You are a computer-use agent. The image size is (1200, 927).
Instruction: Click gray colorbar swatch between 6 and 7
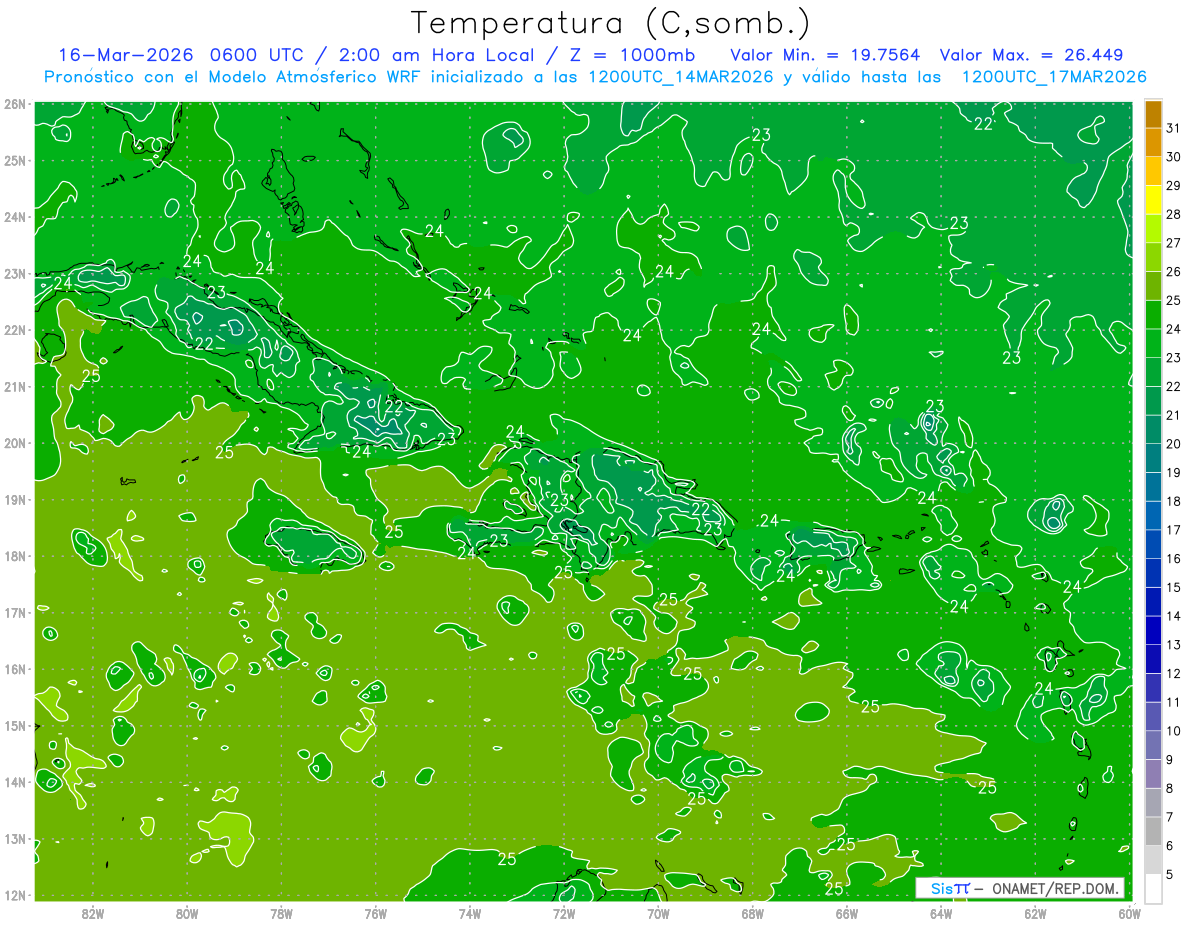point(1153,831)
